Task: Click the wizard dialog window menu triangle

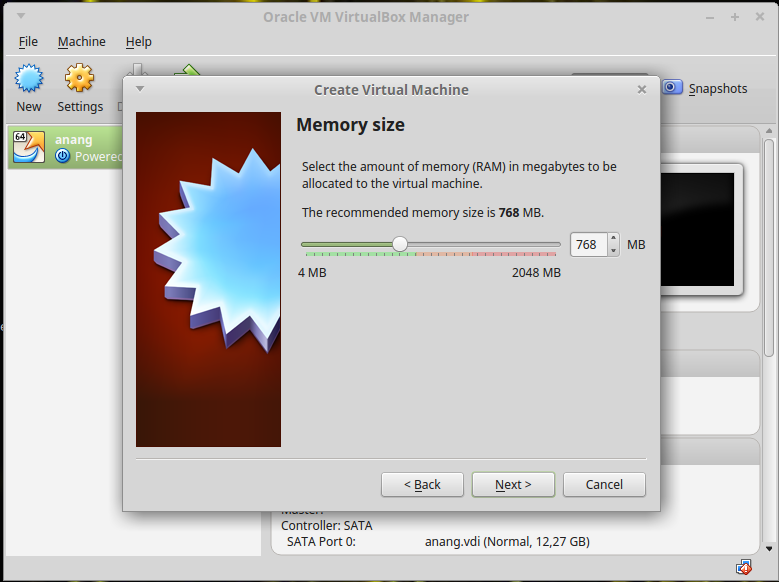Action: point(140,89)
